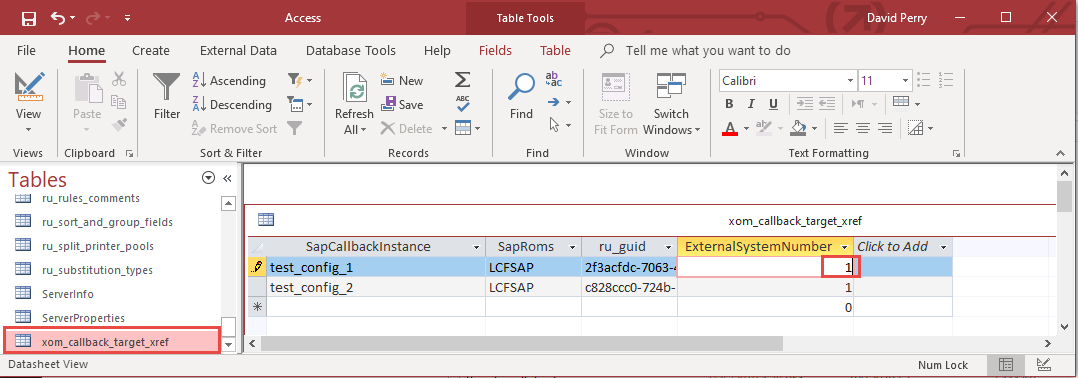Click the Totals sigma icon
Viewport: 1078px width, 378px height.
[x=463, y=80]
